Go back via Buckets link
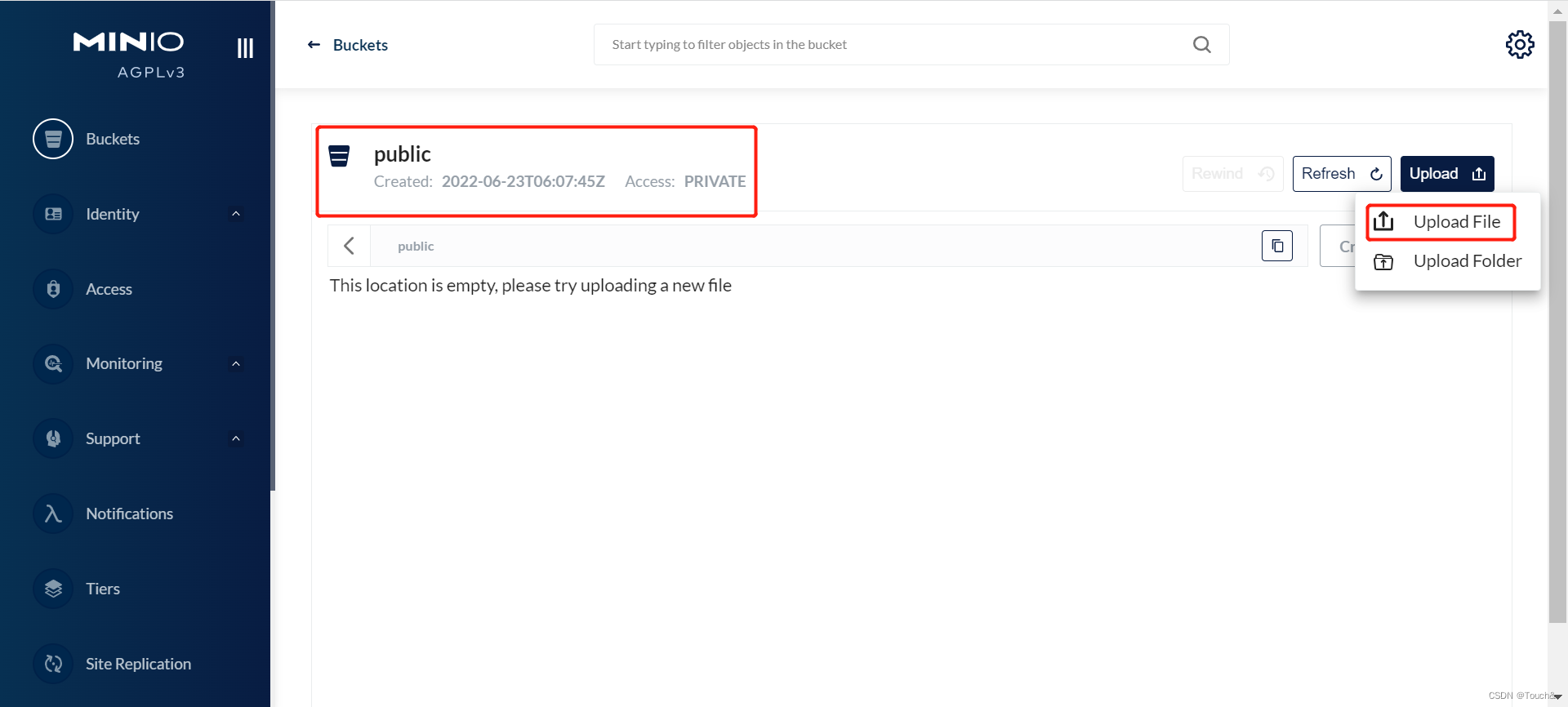The image size is (1568, 707). pyautogui.click(x=348, y=45)
